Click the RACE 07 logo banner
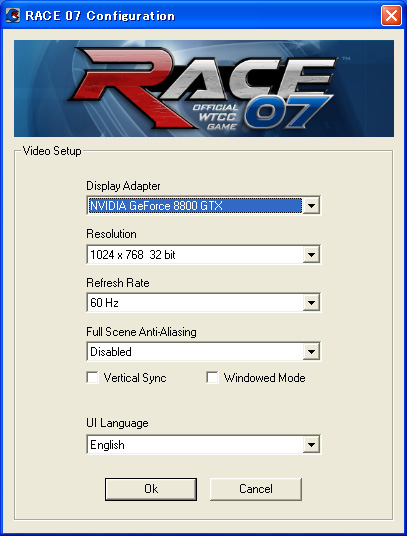Image resolution: width=407 pixels, height=536 pixels. [204, 89]
